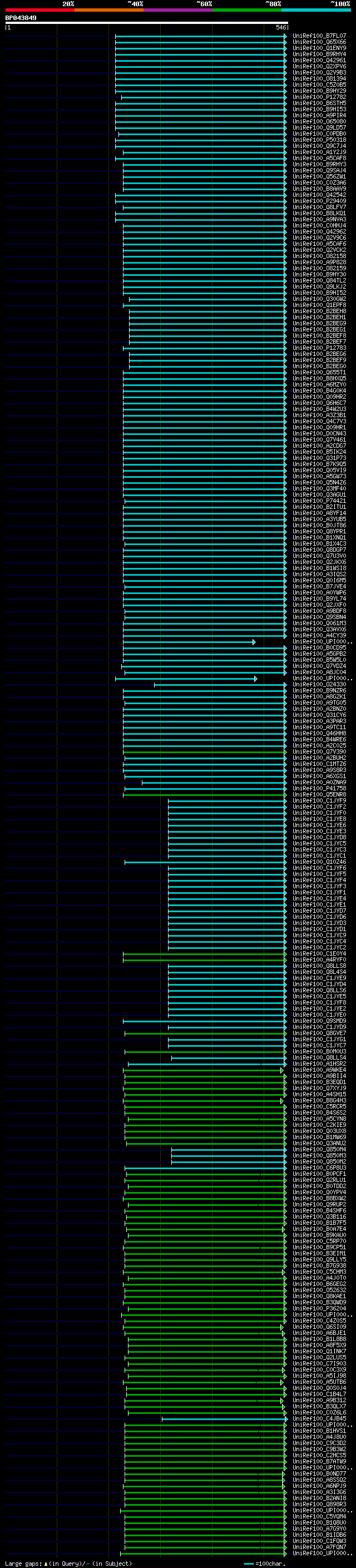Screen dimensions: 356x1568
Task: Click the red 20% identity legend segment
Action: [39, 10]
